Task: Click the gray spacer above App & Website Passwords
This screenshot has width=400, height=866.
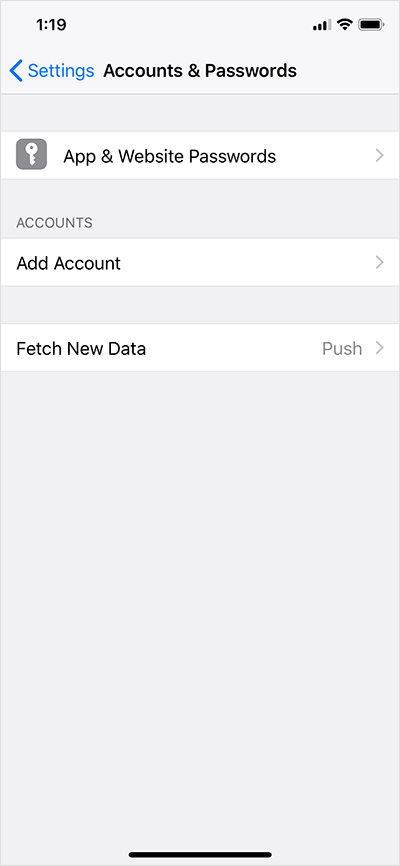Action: tap(200, 113)
